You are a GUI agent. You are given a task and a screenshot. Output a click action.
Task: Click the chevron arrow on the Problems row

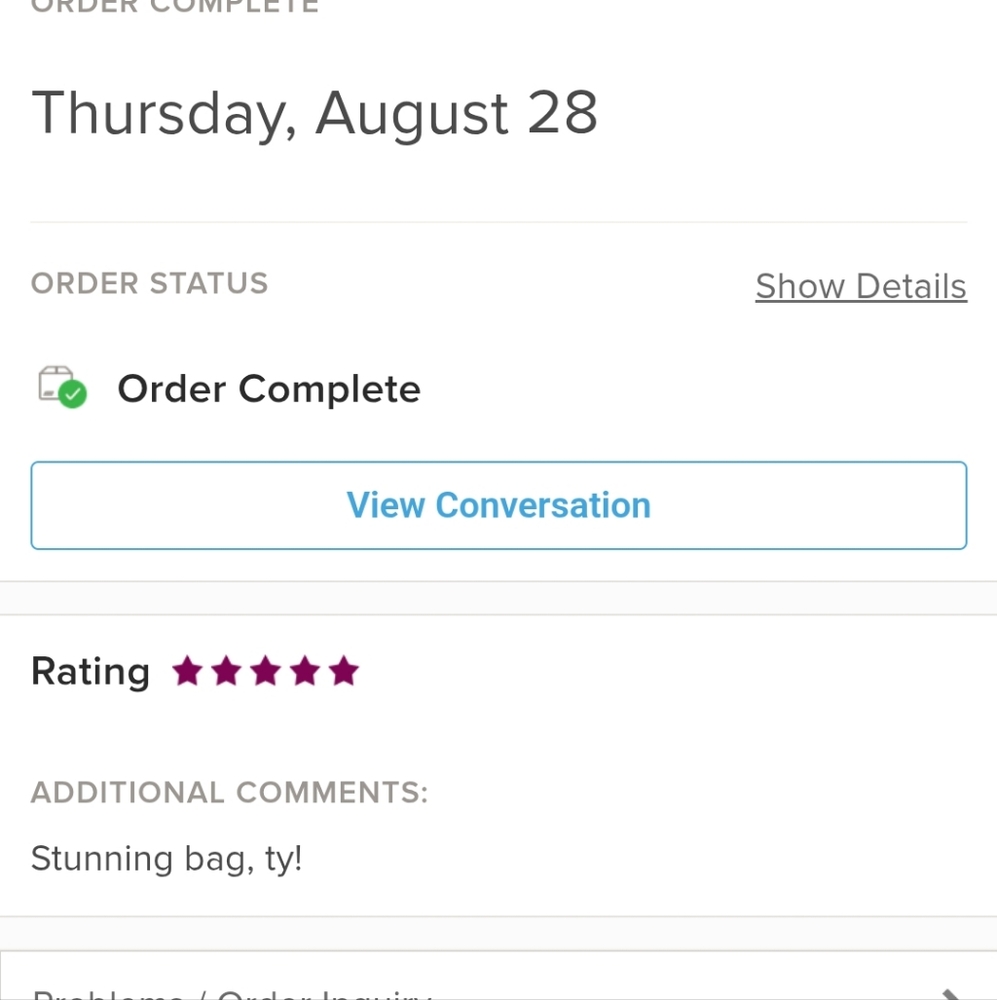coord(951,994)
